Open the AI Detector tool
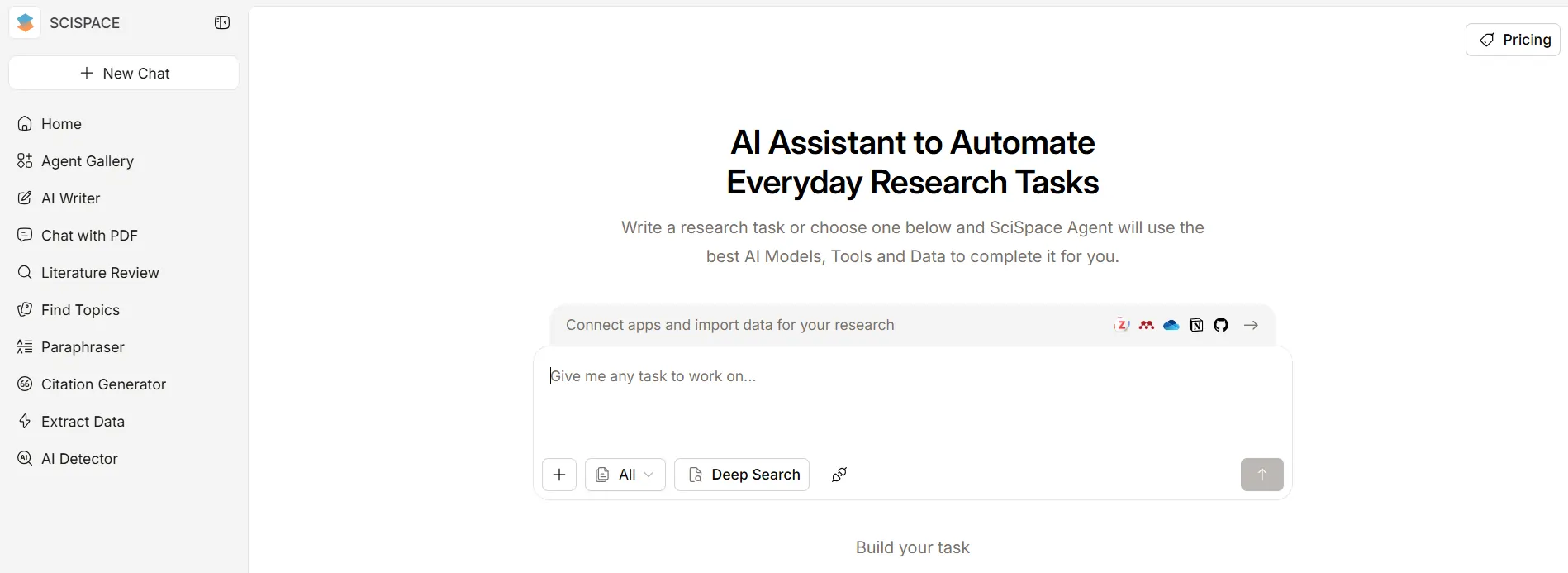The height and width of the screenshot is (573, 1568). point(79,459)
